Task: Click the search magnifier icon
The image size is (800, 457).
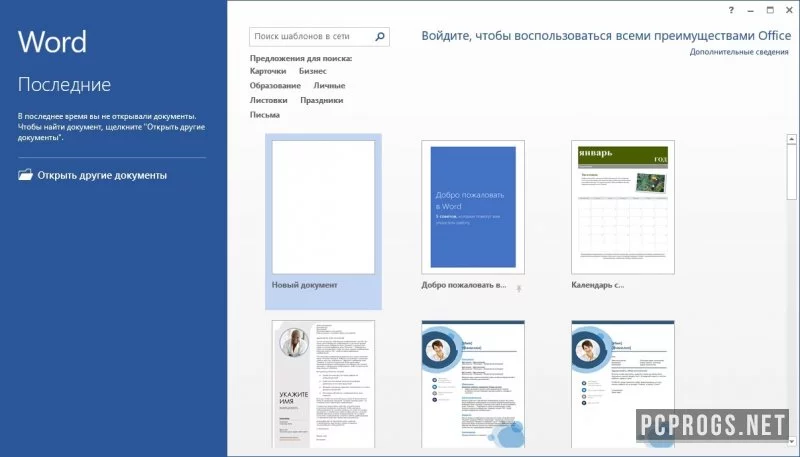Action: pyautogui.click(x=380, y=37)
